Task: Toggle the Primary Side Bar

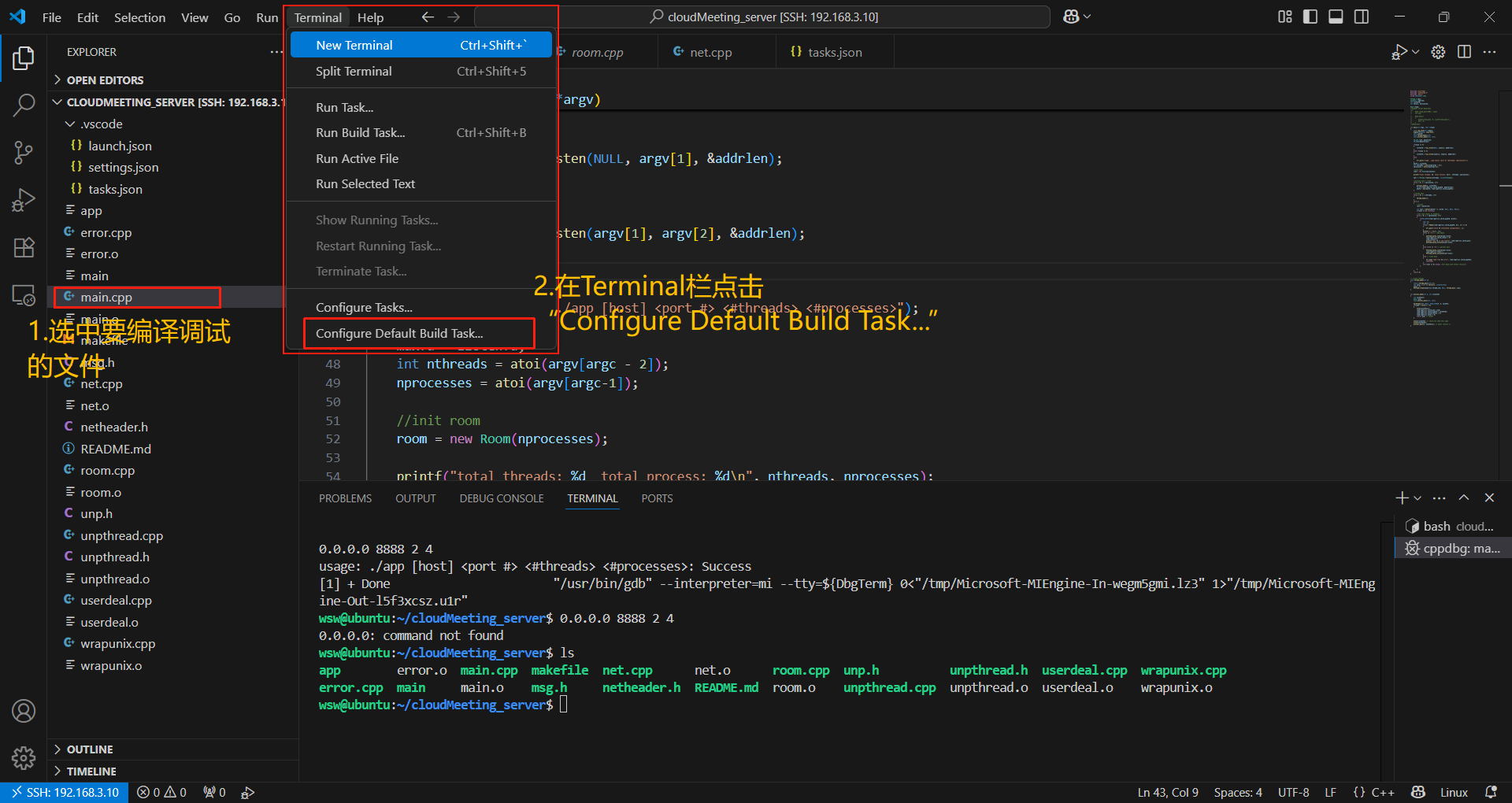Action: point(1310,16)
